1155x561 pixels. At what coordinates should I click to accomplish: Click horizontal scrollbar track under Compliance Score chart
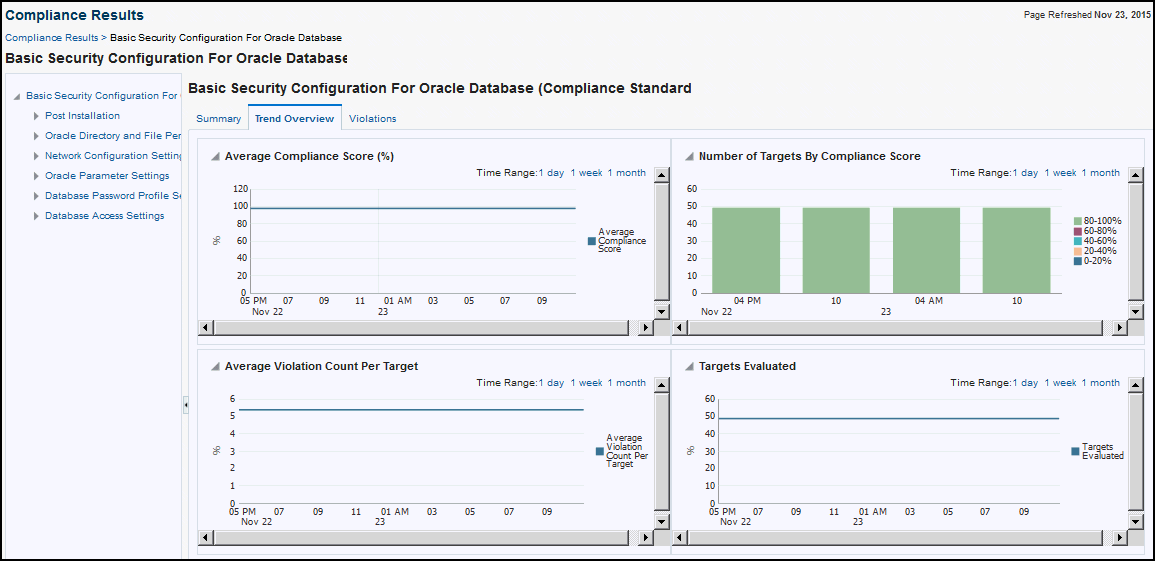[421, 328]
